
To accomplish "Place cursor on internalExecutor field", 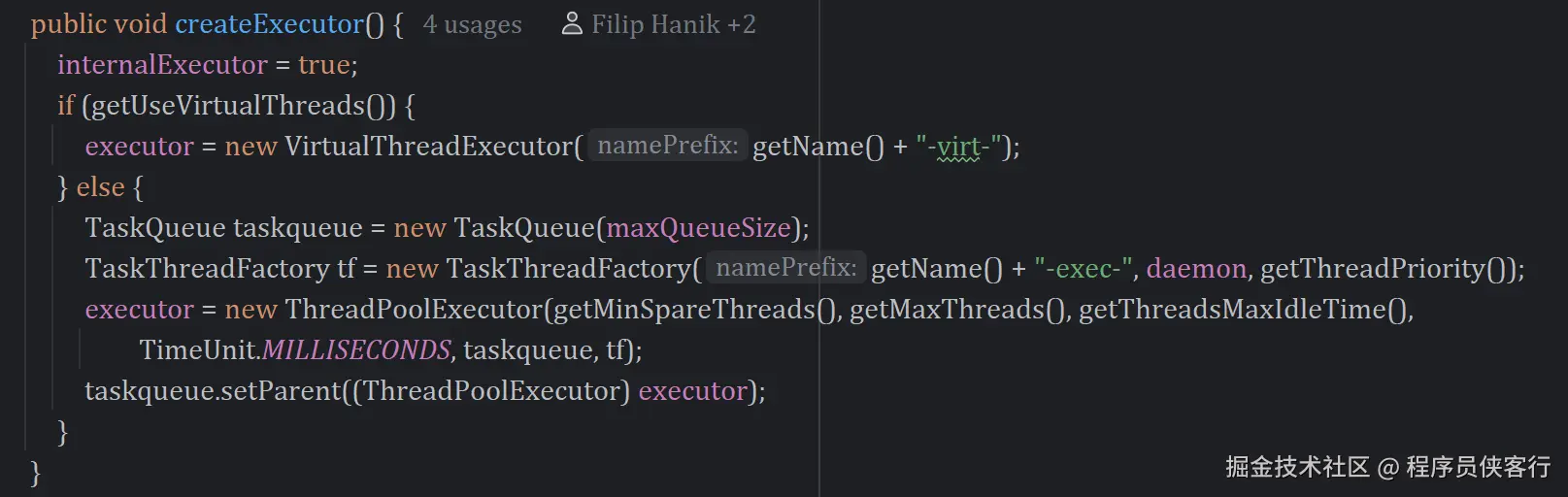I will (162, 65).
